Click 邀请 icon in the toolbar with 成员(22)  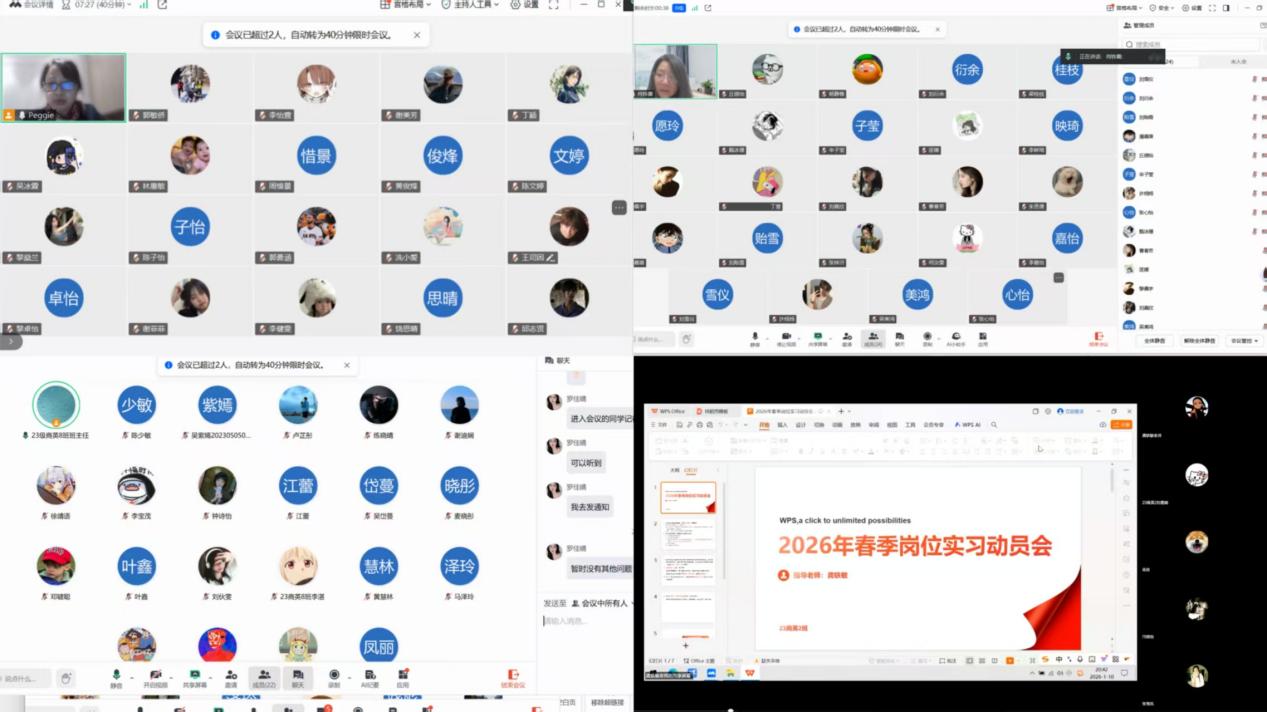pyautogui.click(x=231, y=678)
